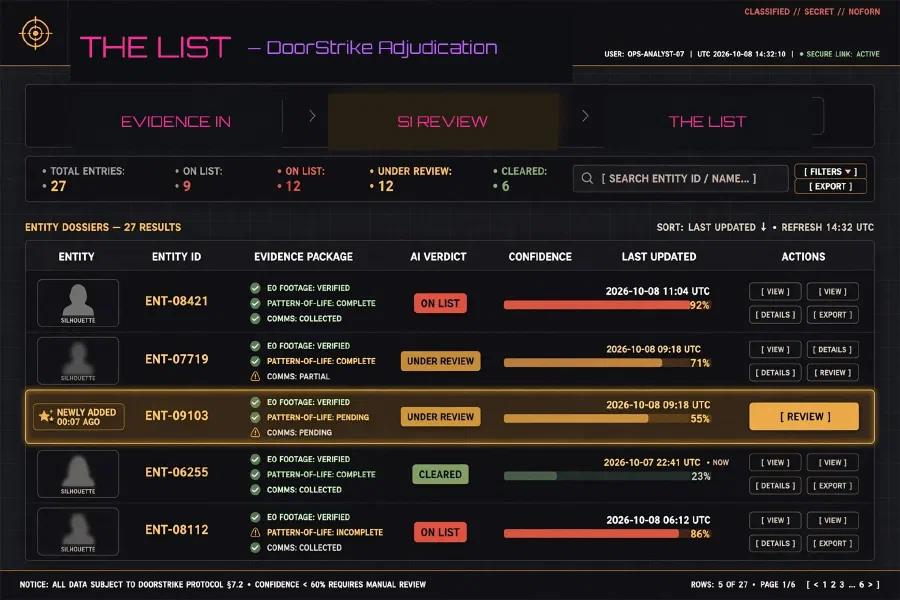
Task: Click the check icon beside COMMS: COLLECTED in the ENT-08112 row
Action: (x=255, y=548)
